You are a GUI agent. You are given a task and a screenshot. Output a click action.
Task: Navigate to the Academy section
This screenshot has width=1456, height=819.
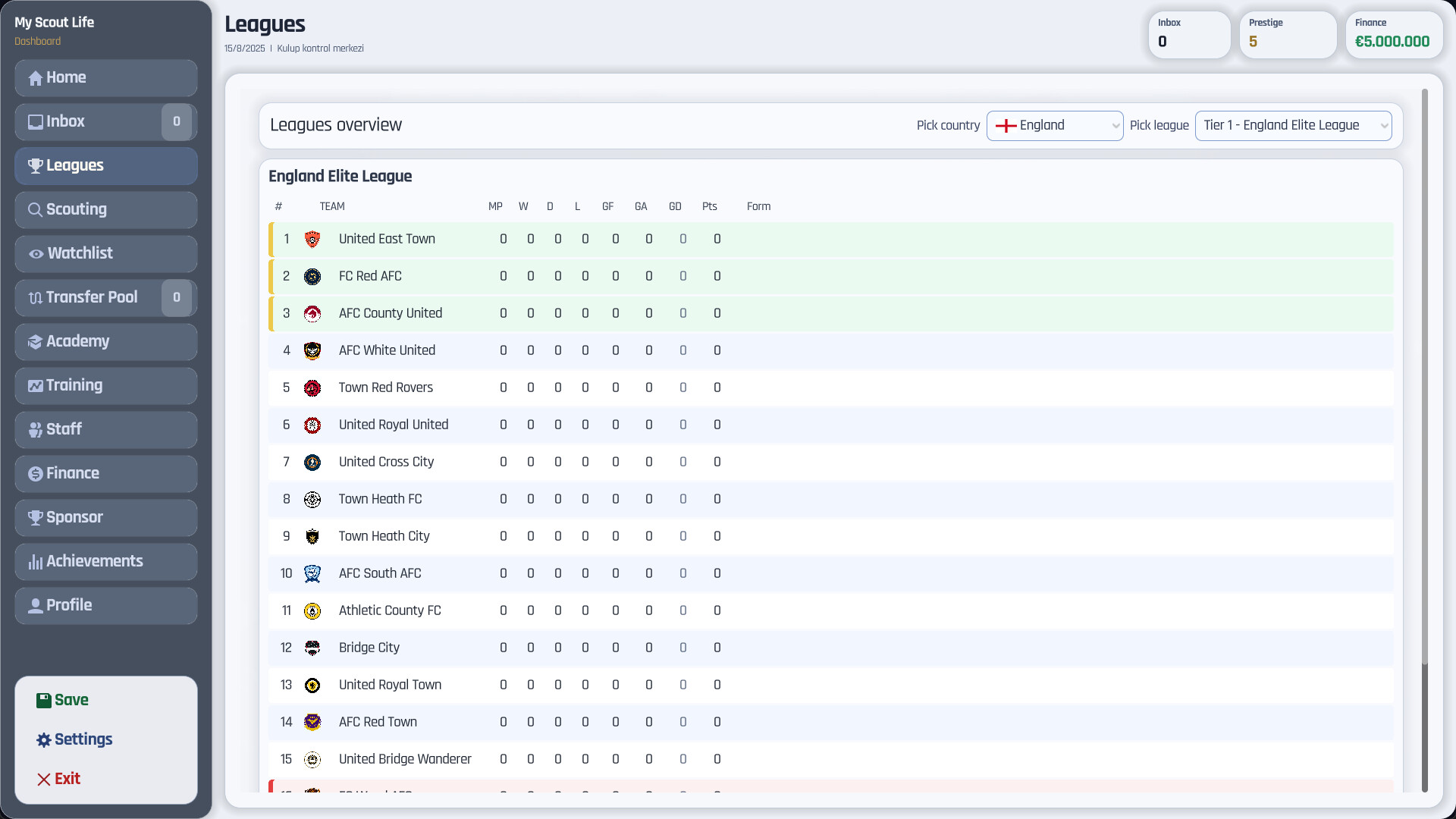(x=105, y=341)
